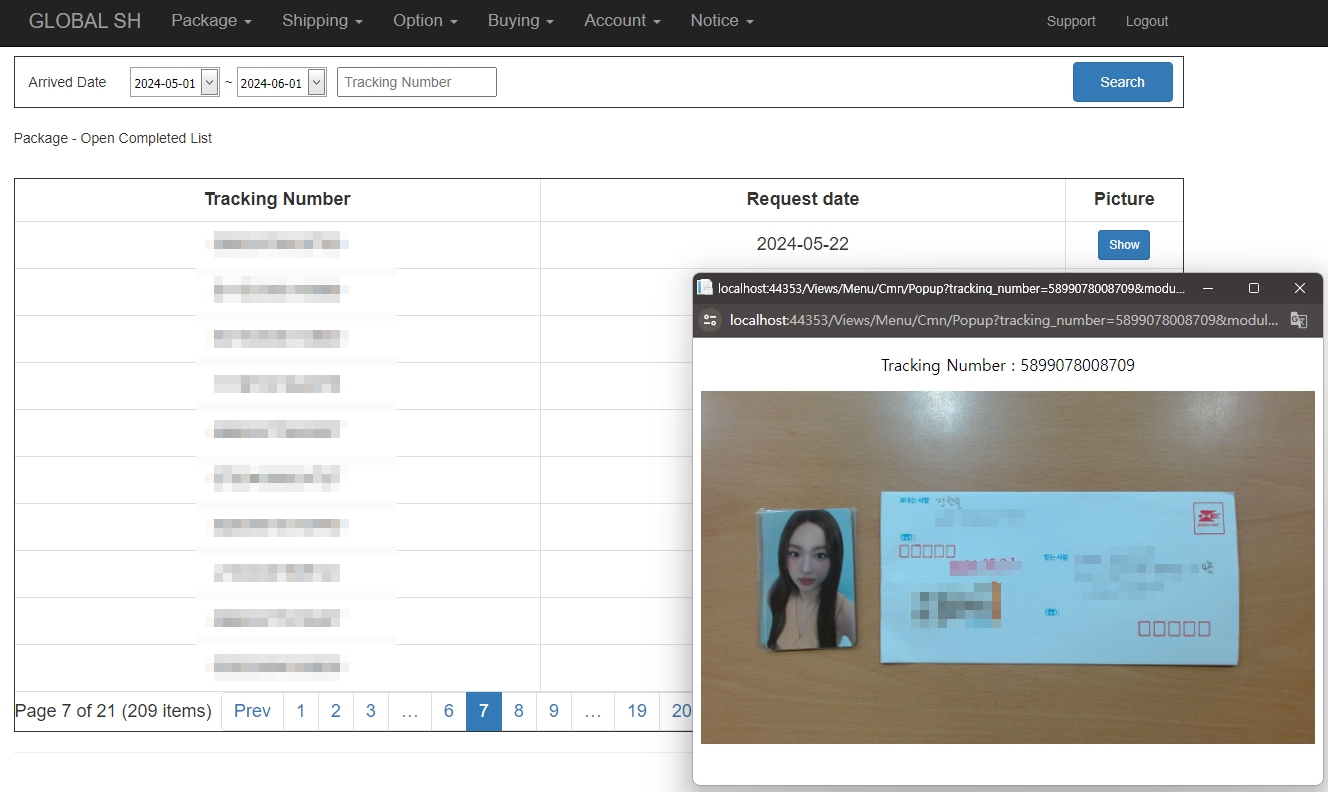Click Show button for 2024-05-22 row

[1123, 245]
